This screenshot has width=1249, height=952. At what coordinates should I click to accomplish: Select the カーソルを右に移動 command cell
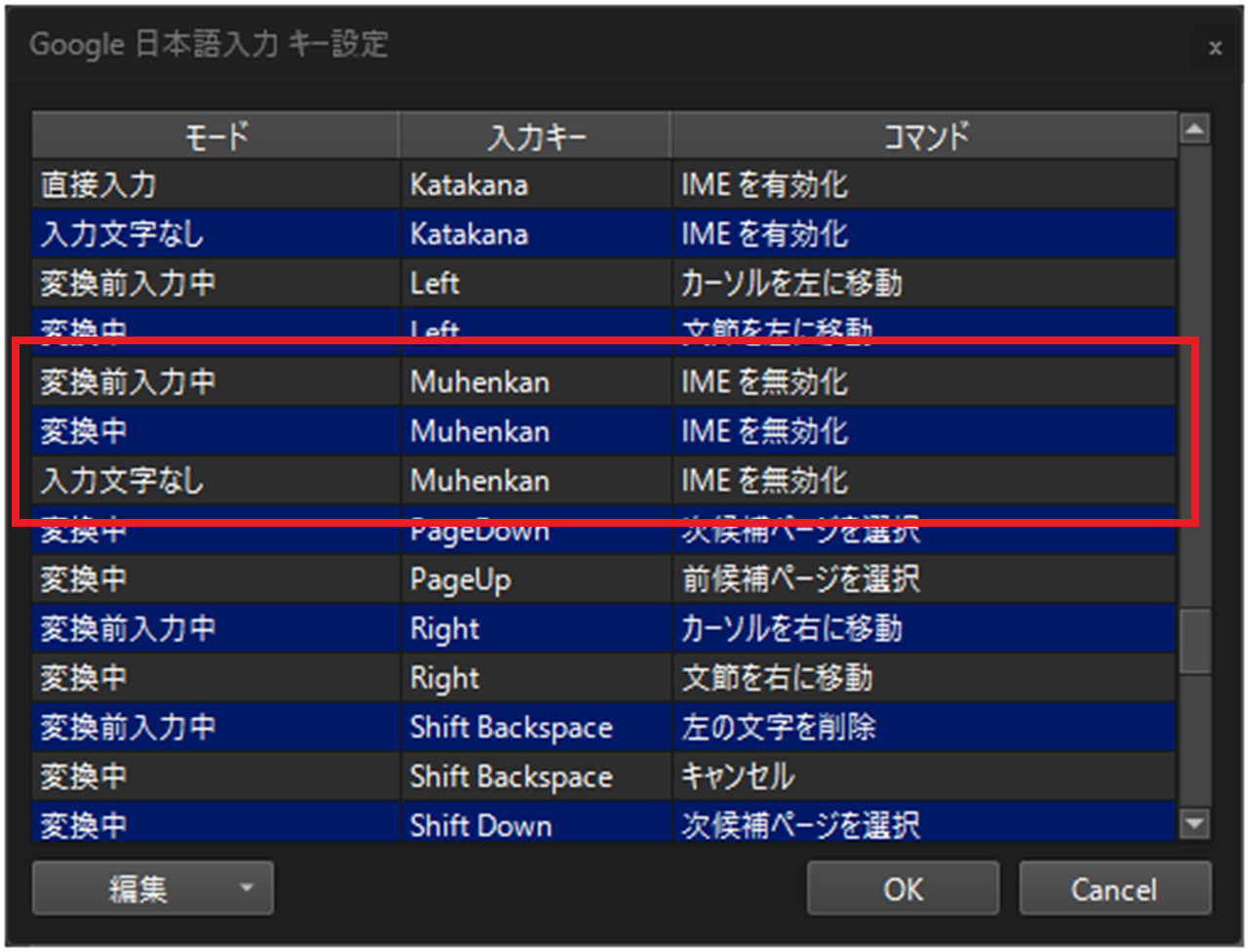[x=924, y=629]
